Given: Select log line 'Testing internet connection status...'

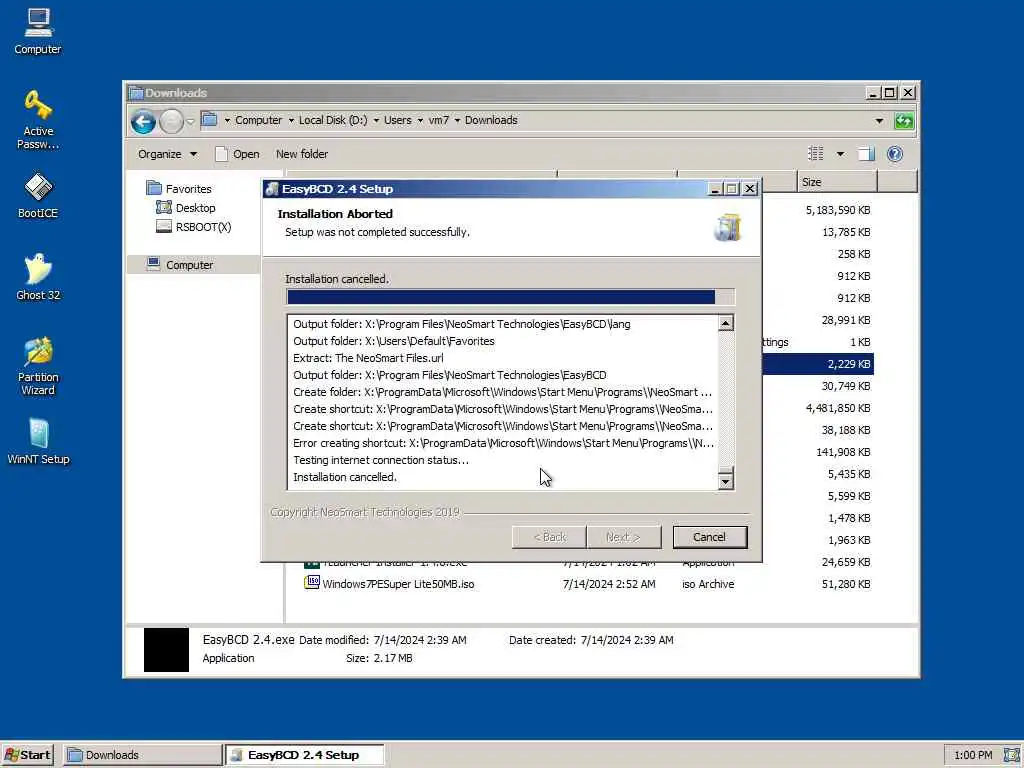Looking at the screenshot, I should 381,460.
